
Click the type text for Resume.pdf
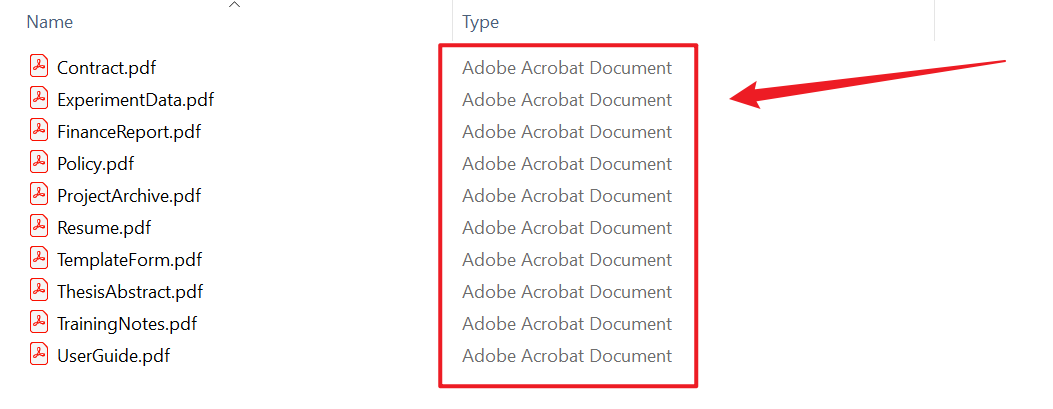point(567,228)
